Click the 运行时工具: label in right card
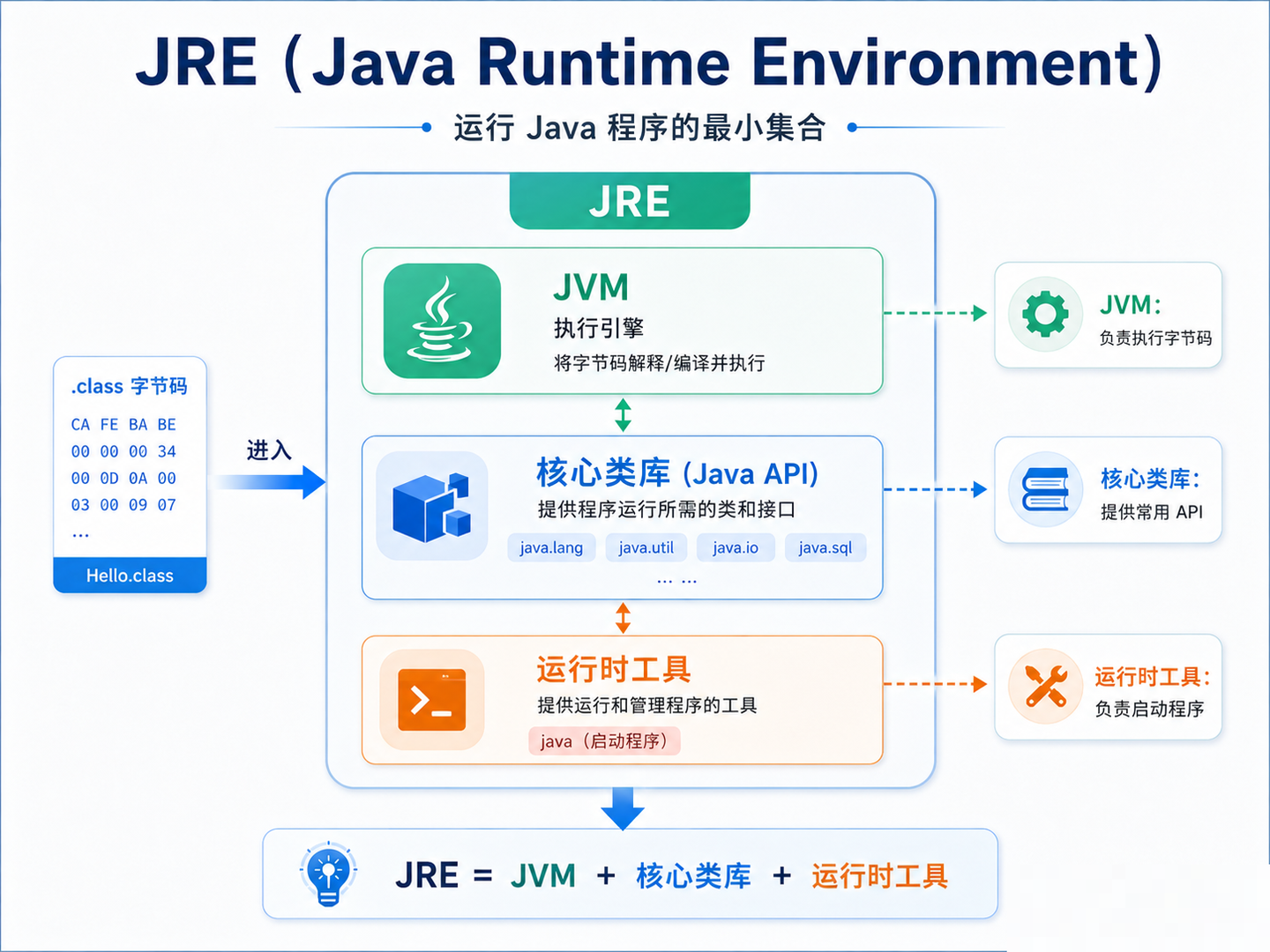 pos(1153,676)
